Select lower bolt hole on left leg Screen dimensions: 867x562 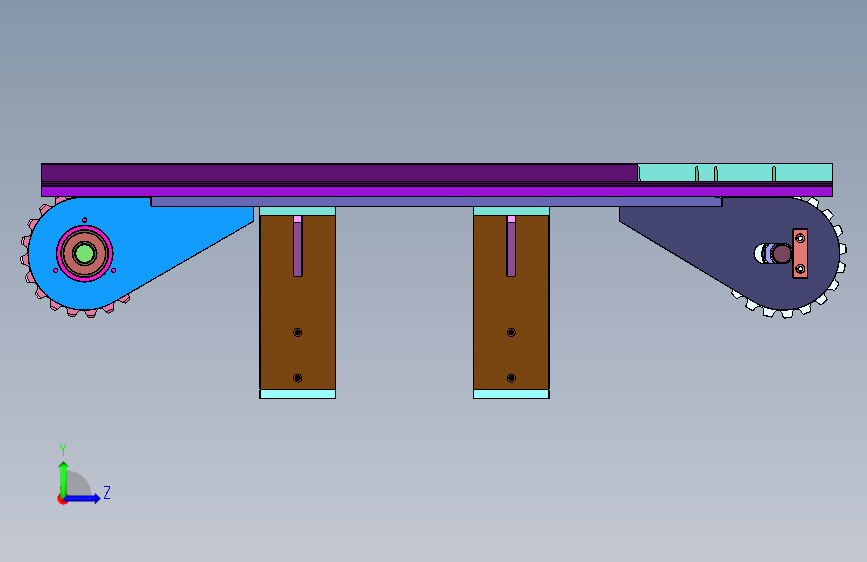pyautogui.click(x=297, y=378)
